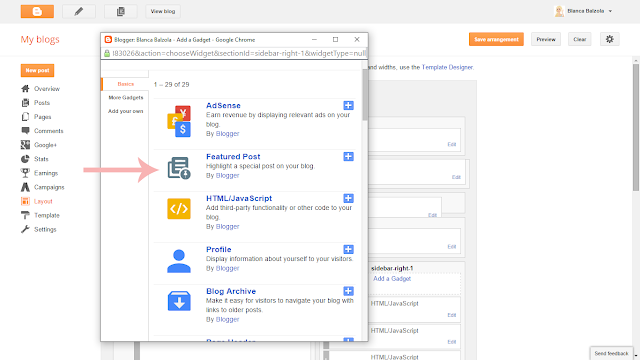The width and height of the screenshot is (640, 360).
Task: Add the HTML/JavaScript gadget plus icon
Action: [348, 198]
